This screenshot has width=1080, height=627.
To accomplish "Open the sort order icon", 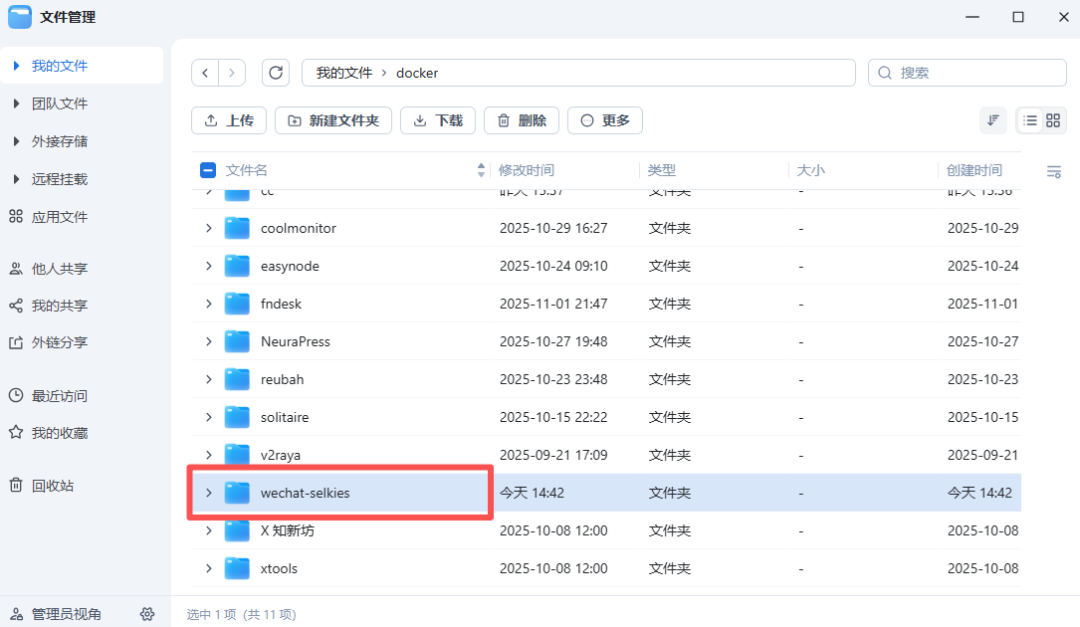I will tap(993, 120).
